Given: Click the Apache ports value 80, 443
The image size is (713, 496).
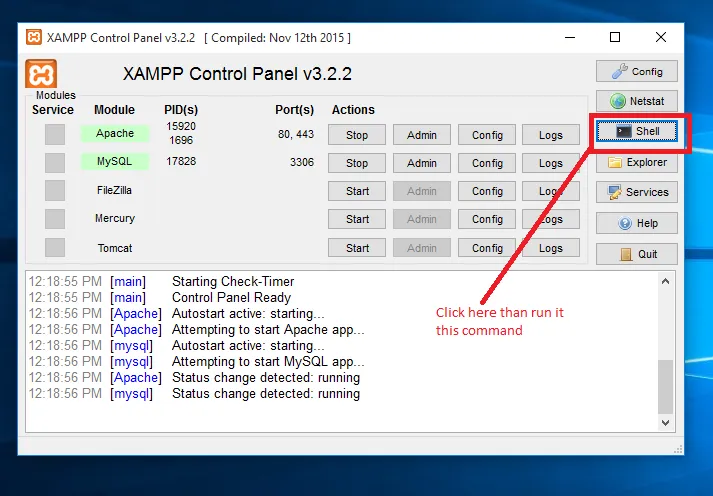Looking at the screenshot, I should 296,134.
